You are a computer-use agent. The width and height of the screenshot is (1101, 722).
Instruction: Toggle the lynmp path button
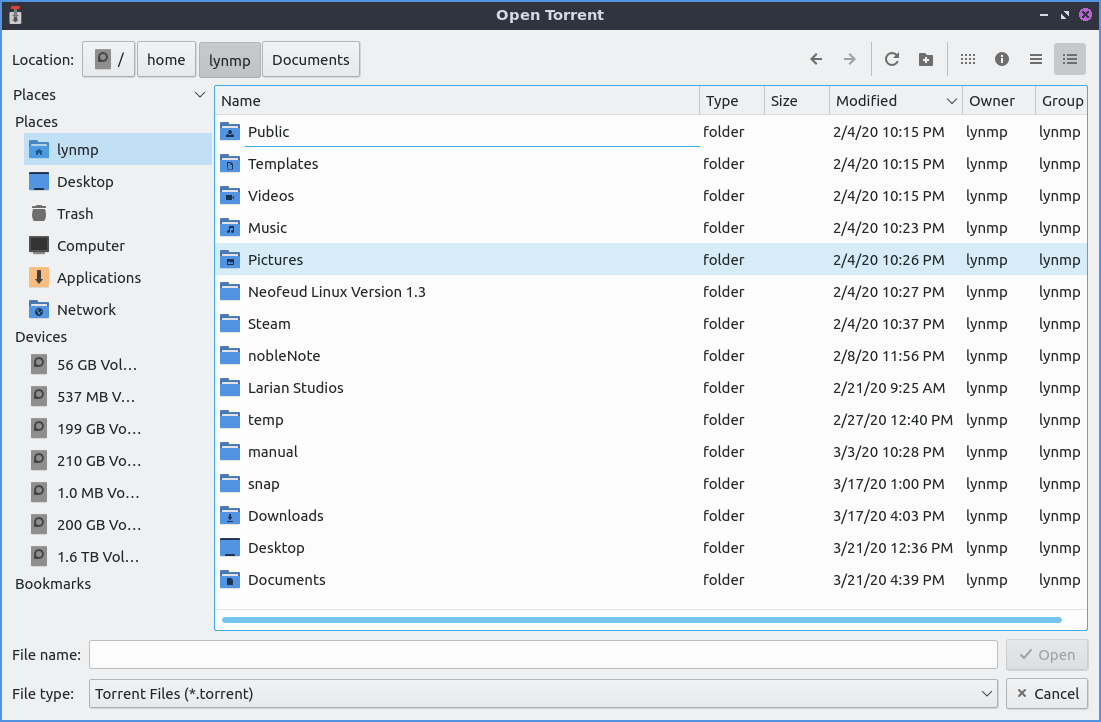coord(230,60)
